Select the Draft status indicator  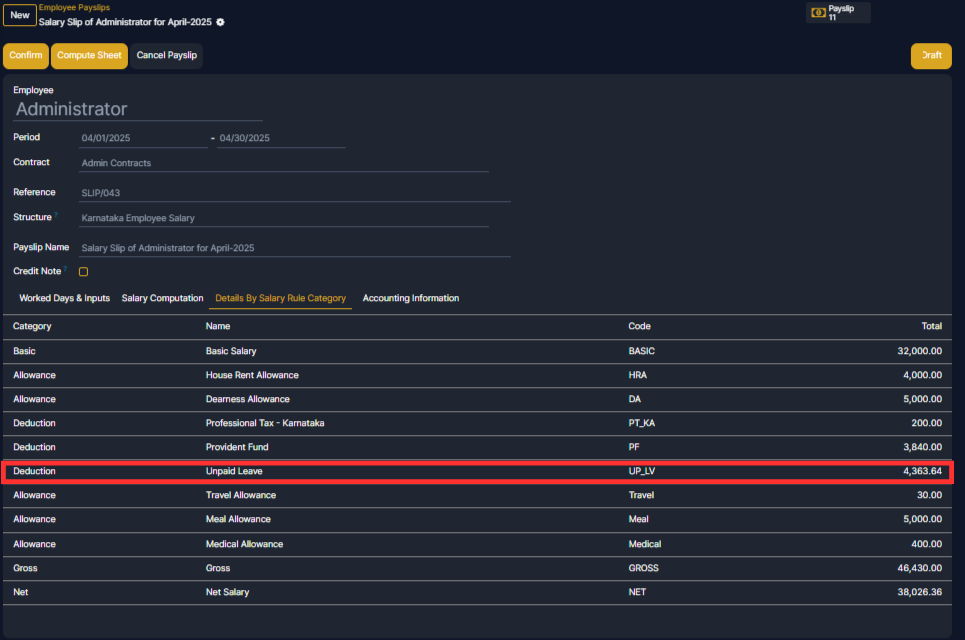931,55
